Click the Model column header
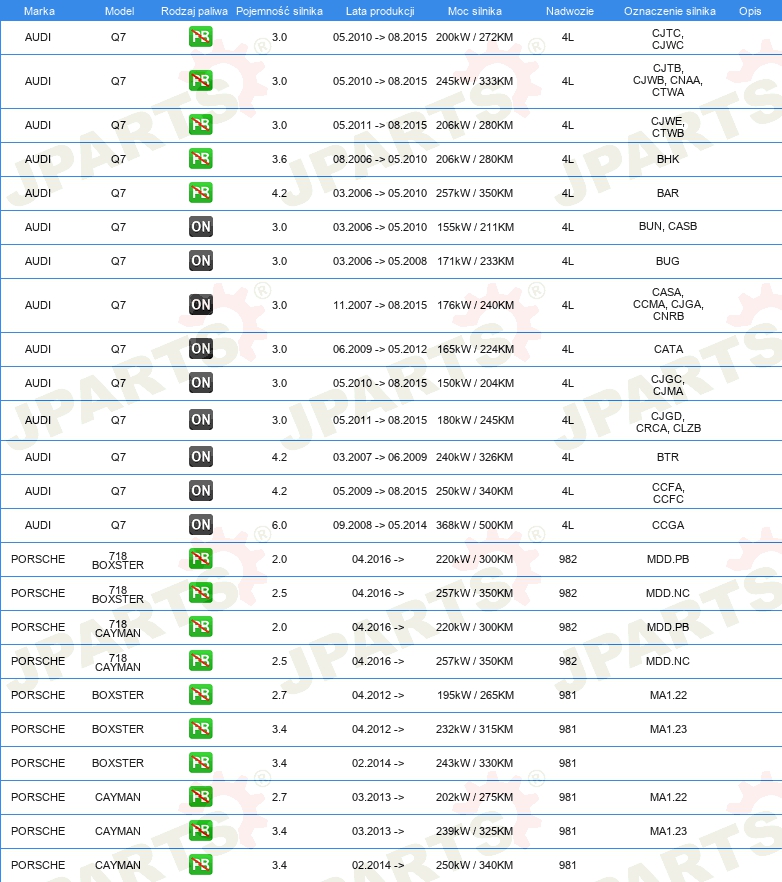The image size is (782, 882). pos(119,11)
